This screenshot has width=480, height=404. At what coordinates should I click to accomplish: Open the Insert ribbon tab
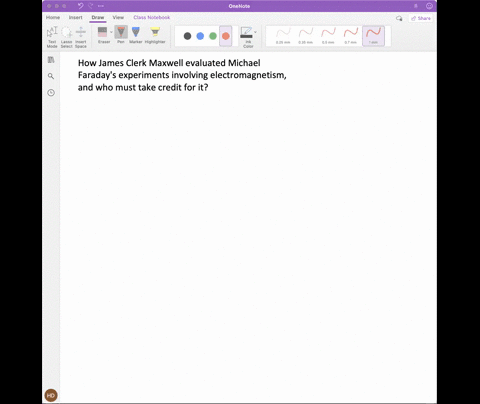76,17
